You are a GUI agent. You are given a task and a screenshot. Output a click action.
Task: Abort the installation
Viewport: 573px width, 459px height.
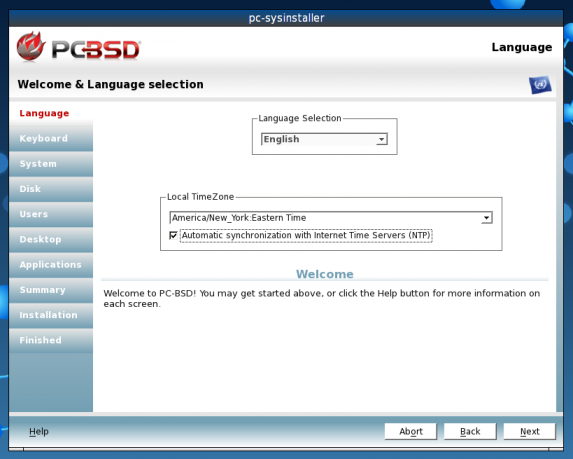click(x=411, y=432)
